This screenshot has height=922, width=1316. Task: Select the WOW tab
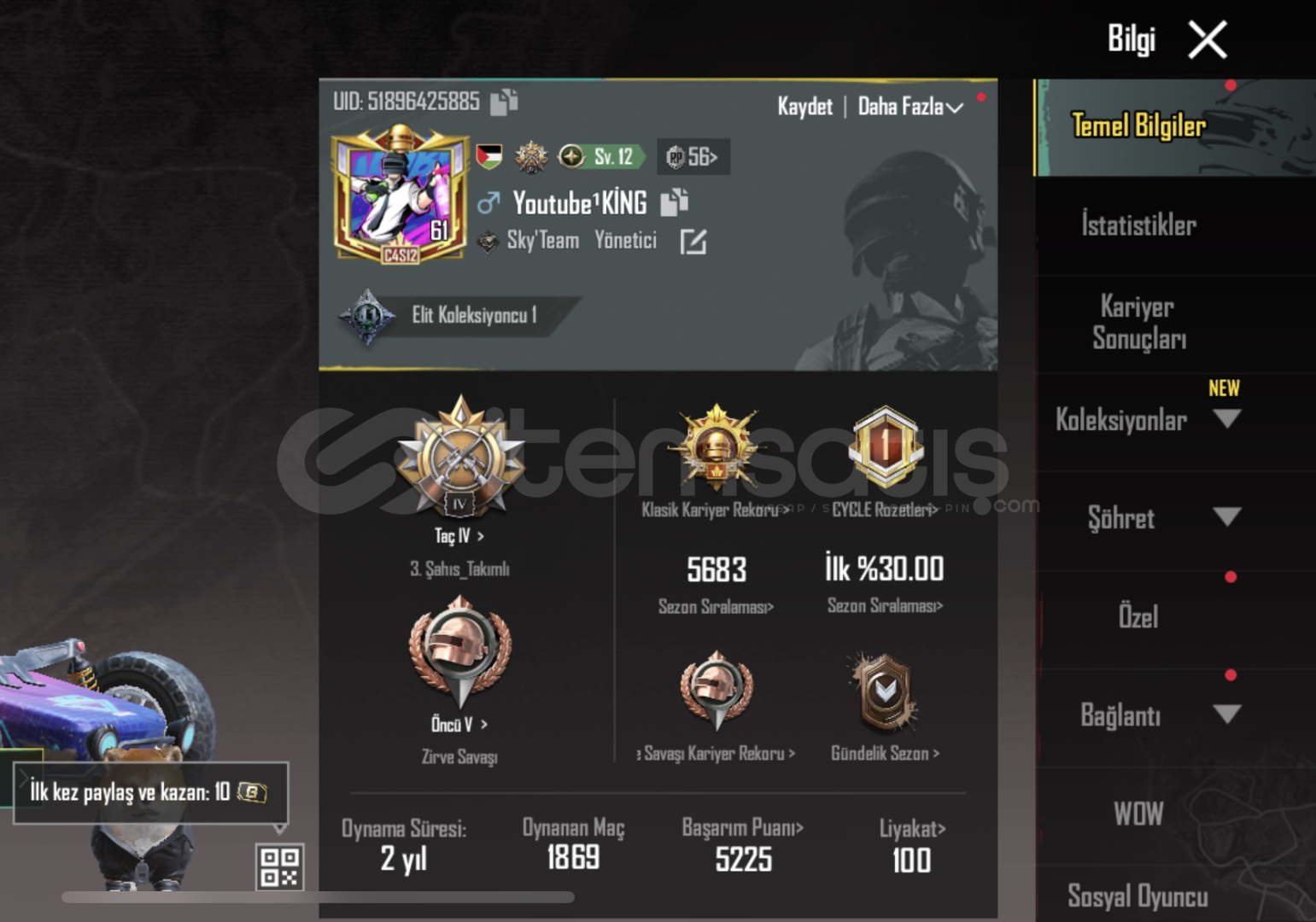[1138, 814]
